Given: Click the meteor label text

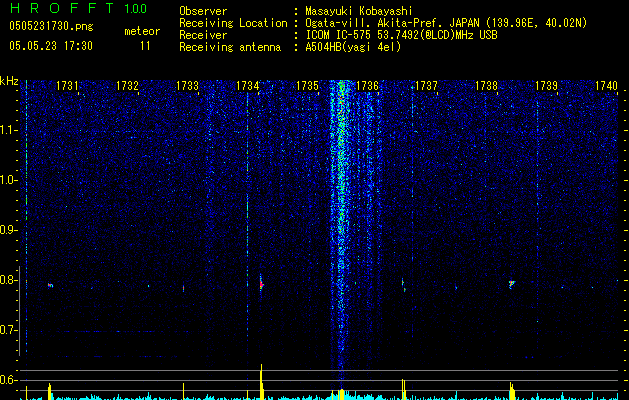Looking at the screenshot, I should tap(142, 31).
